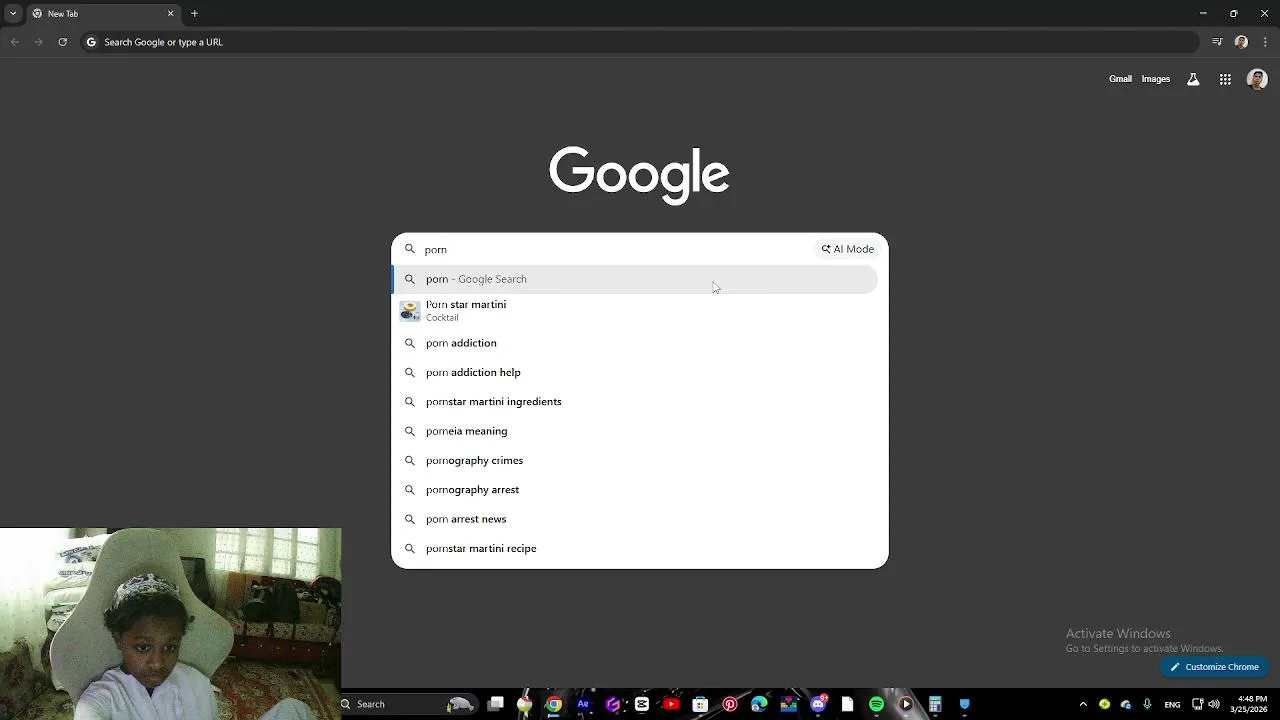Viewport: 1280px width, 720px height.
Task: Open the Images link
Action: (1155, 79)
